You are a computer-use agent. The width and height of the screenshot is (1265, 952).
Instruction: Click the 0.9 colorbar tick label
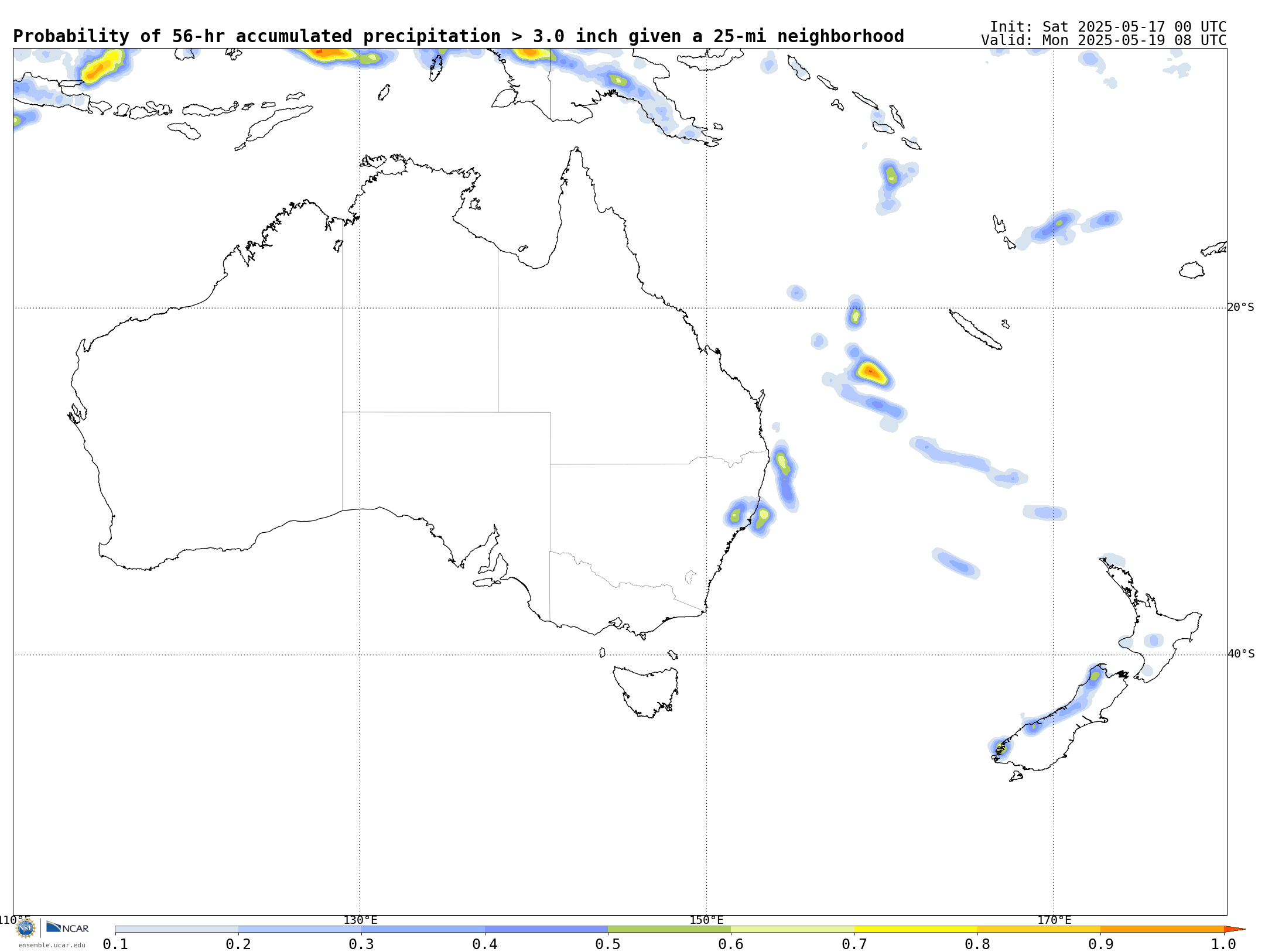pos(1101,944)
